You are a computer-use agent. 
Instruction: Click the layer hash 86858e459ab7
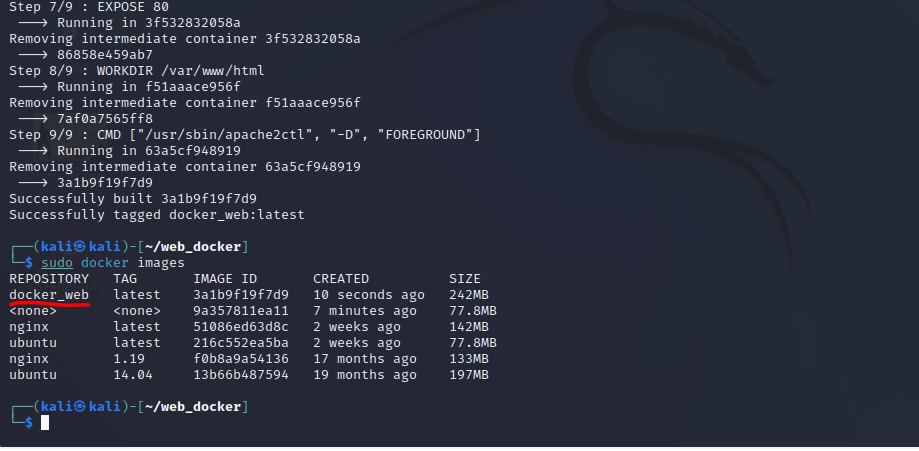[105, 55]
